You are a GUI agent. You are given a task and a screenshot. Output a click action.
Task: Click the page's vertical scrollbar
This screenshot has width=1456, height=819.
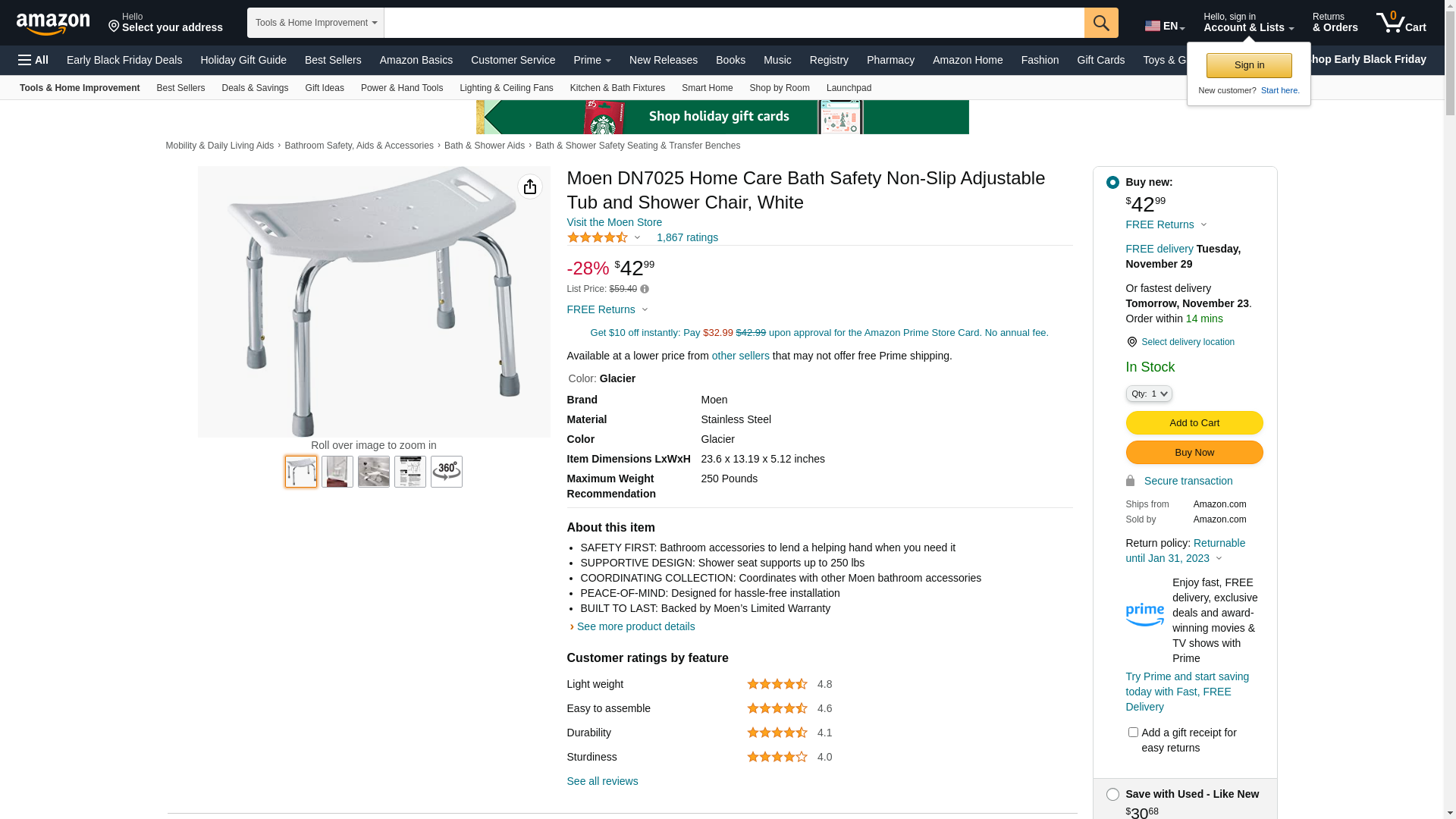pos(1450,379)
